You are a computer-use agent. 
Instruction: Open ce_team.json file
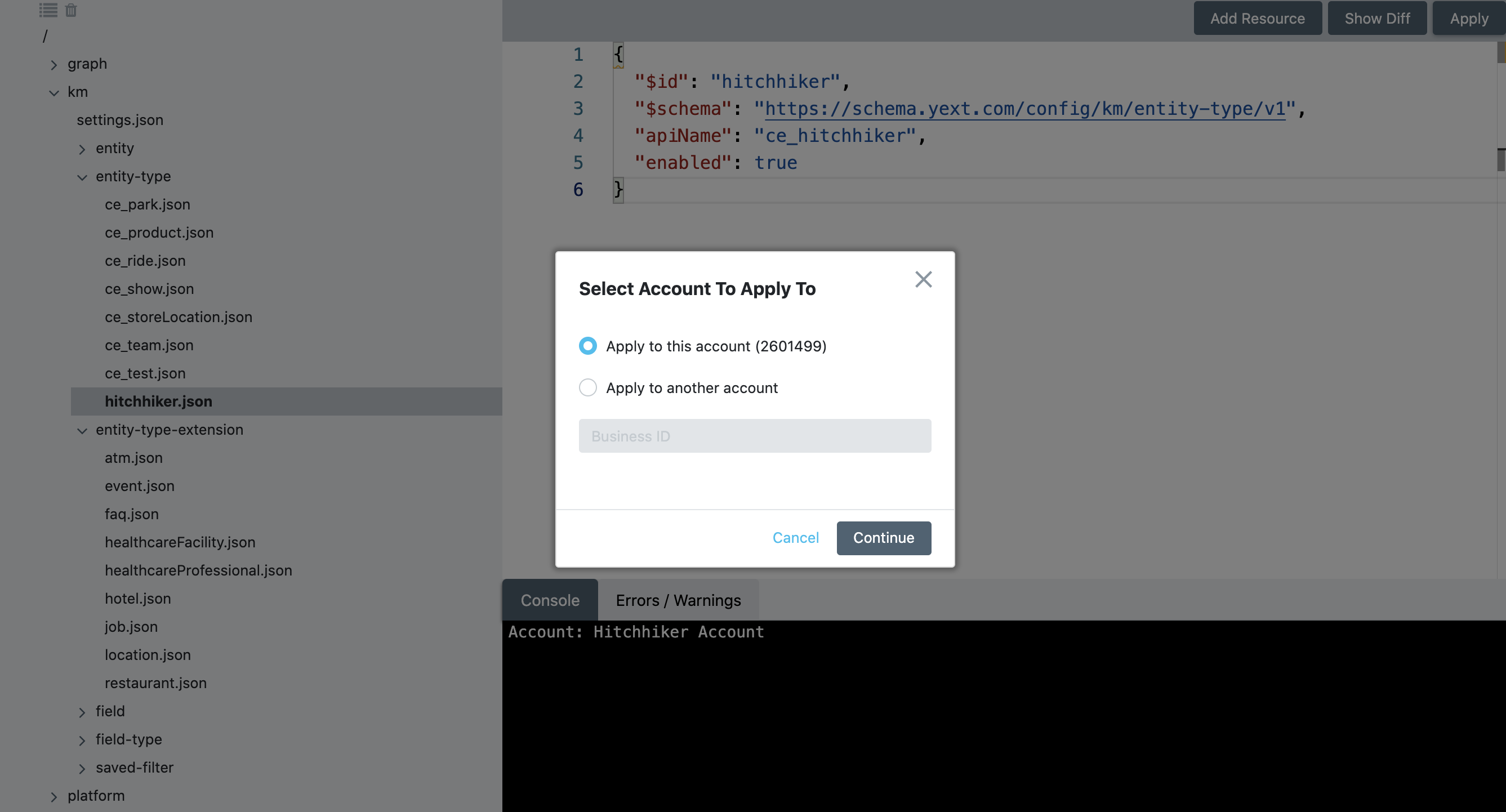coord(149,345)
